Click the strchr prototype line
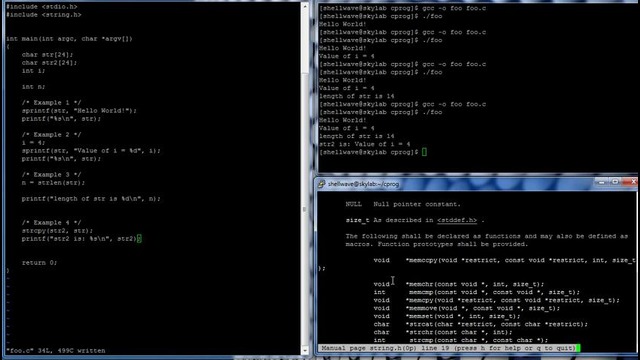The width and height of the screenshot is (640, 360). [443, 332]
